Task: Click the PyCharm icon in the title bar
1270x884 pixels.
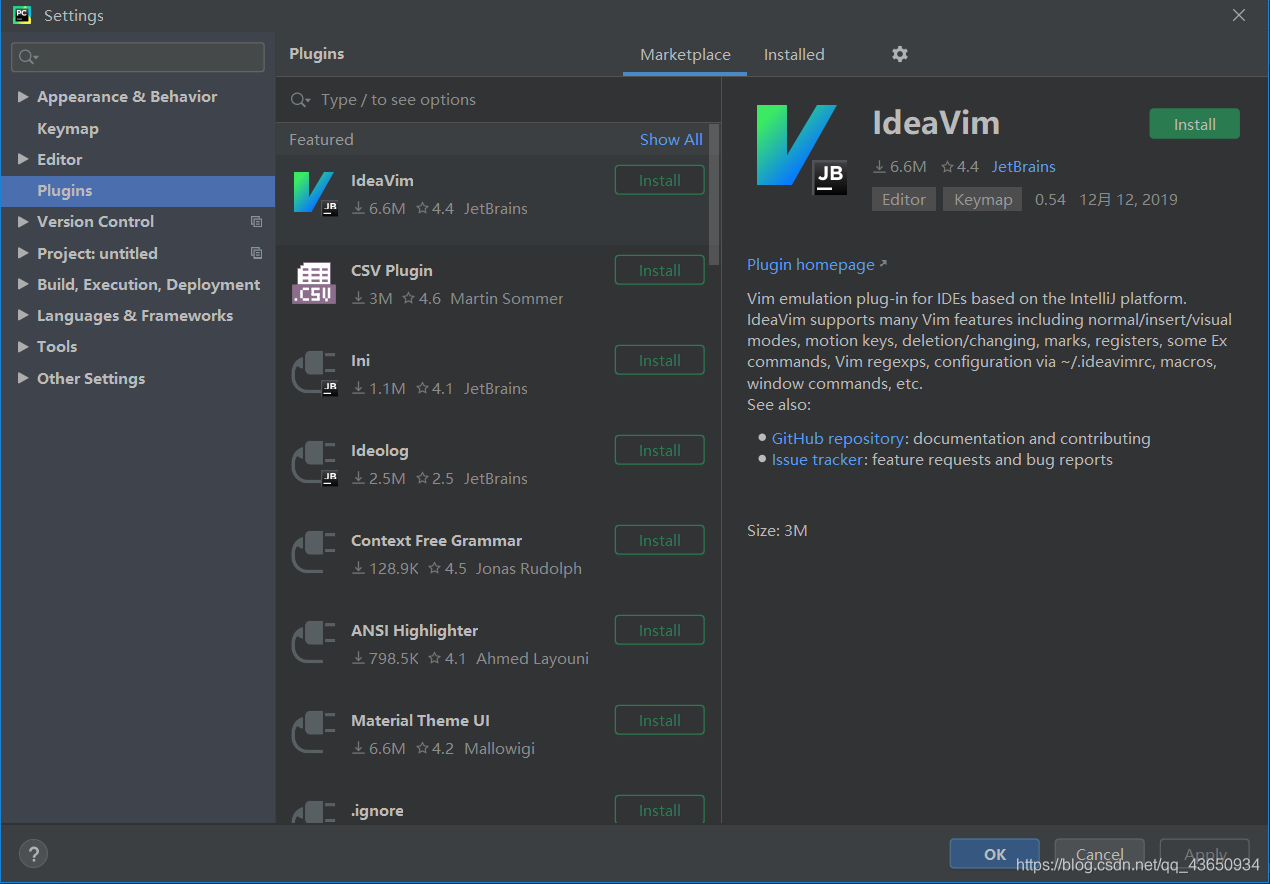Action: click(x=22, y=15)
